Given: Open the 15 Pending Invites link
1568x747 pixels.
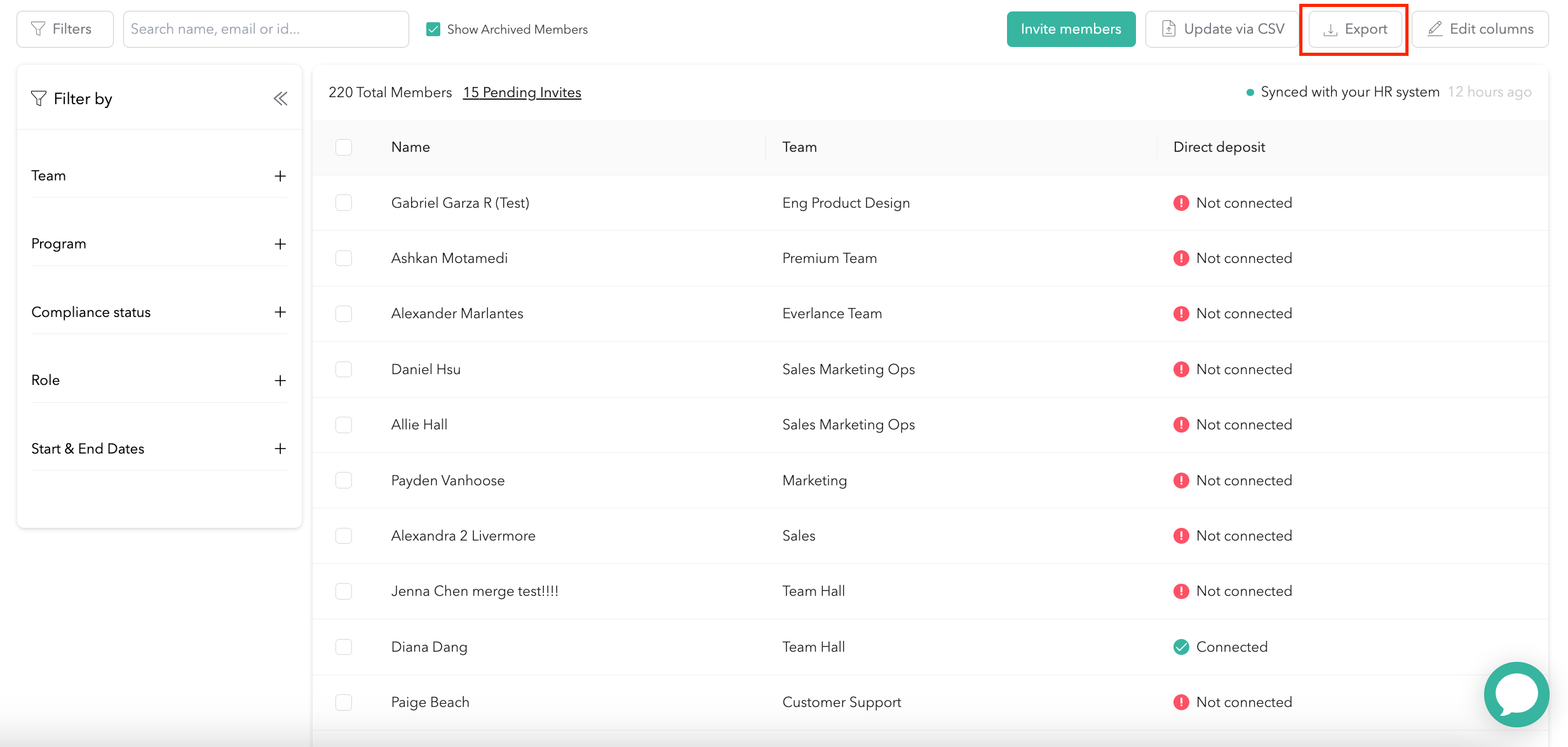Looking at the screenshot, I should 522,93.
